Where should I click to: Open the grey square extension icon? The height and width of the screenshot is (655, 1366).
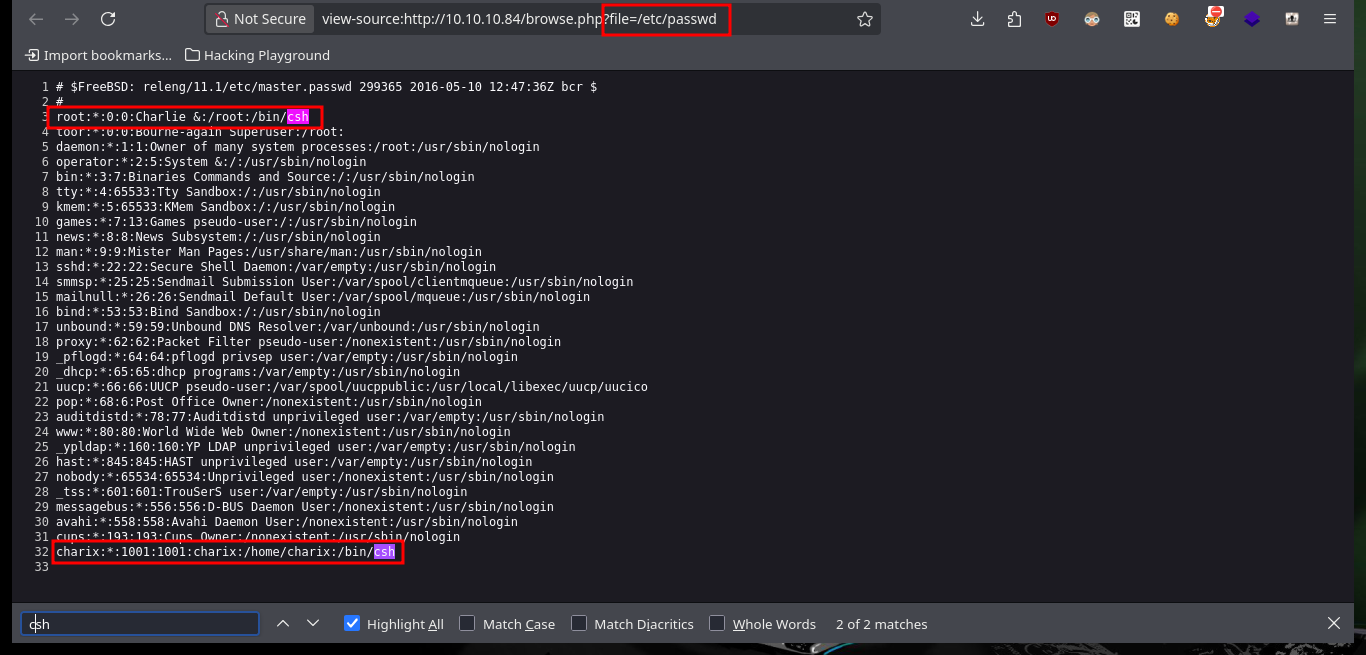coord(1292,19)
